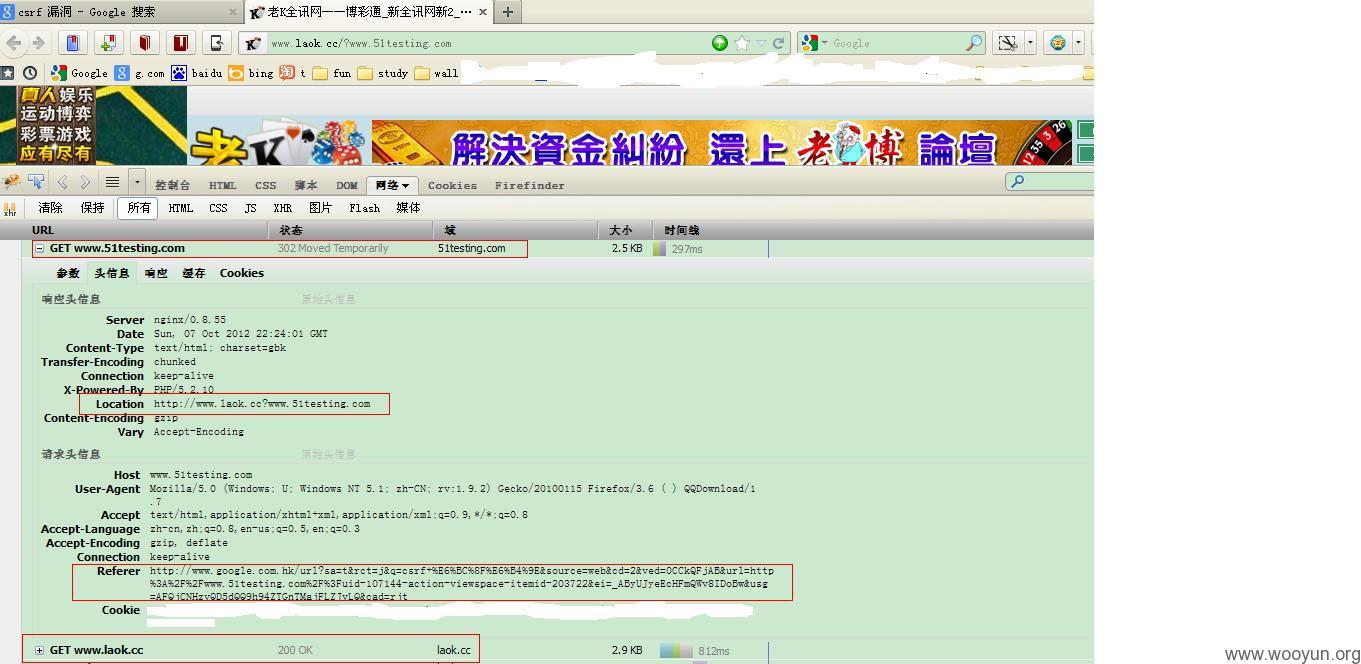
Task: Click the blue book toolbar icon
Action: (72, 43)
